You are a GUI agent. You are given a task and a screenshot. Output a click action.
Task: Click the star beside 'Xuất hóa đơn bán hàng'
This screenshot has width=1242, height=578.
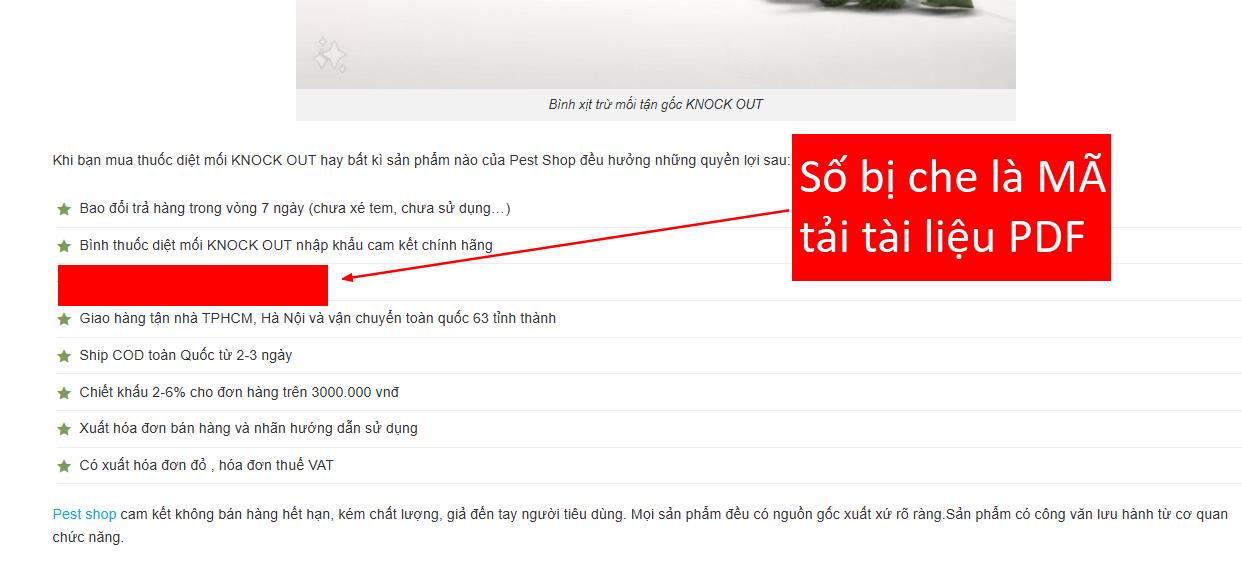[x=64, y=429]
